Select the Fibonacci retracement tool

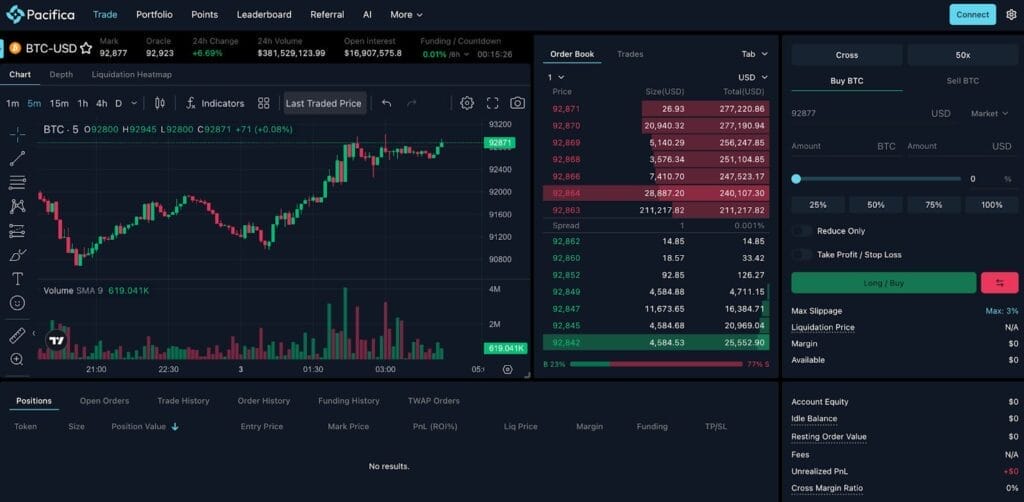click(x=18, y=182)
